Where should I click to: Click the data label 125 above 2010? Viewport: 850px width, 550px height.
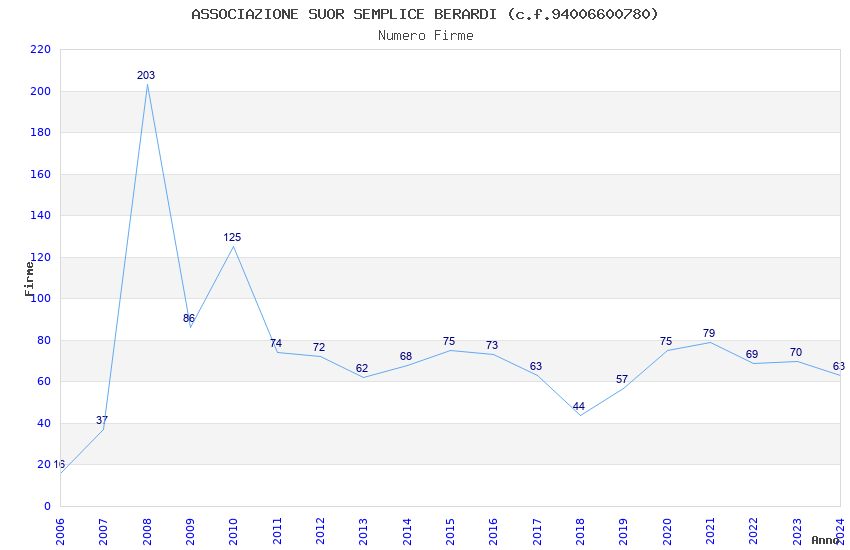click(x=232, y=237)
